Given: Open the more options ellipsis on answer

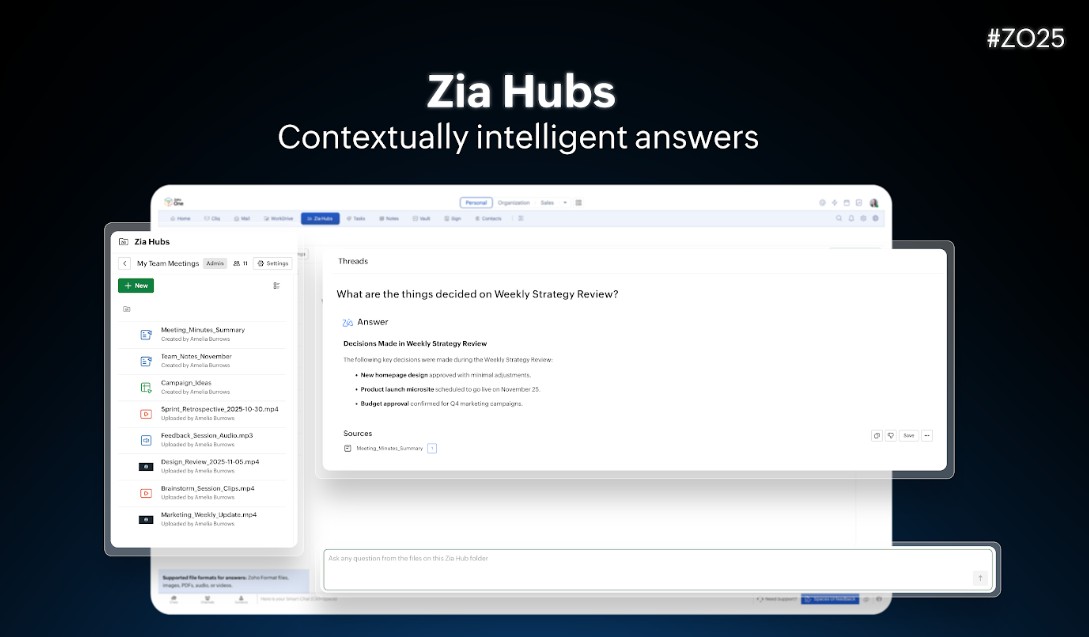Looking at the screenshot, I should (926, 436).
